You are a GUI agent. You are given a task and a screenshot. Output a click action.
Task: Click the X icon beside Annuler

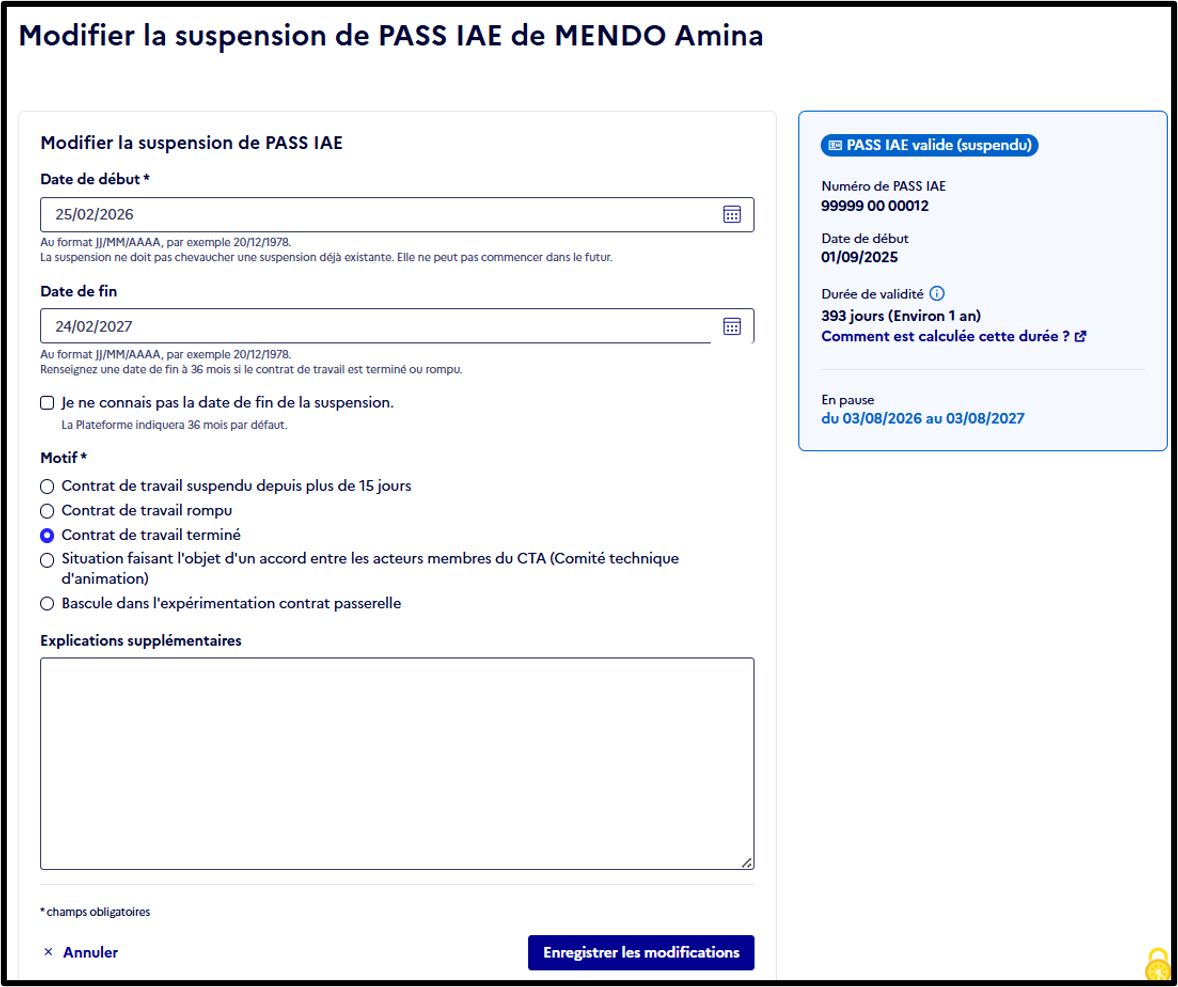(x=48, y=952)
